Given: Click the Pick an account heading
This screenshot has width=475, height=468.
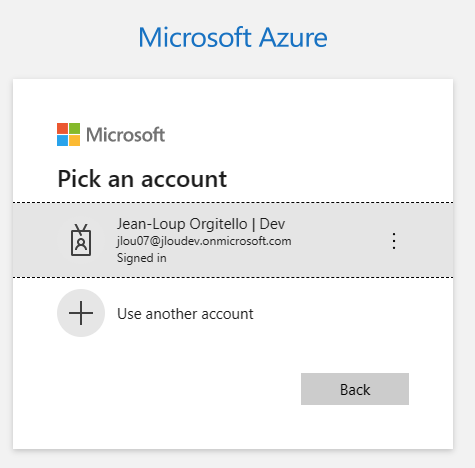Looking at the screenshot, I should pos(142,179).
